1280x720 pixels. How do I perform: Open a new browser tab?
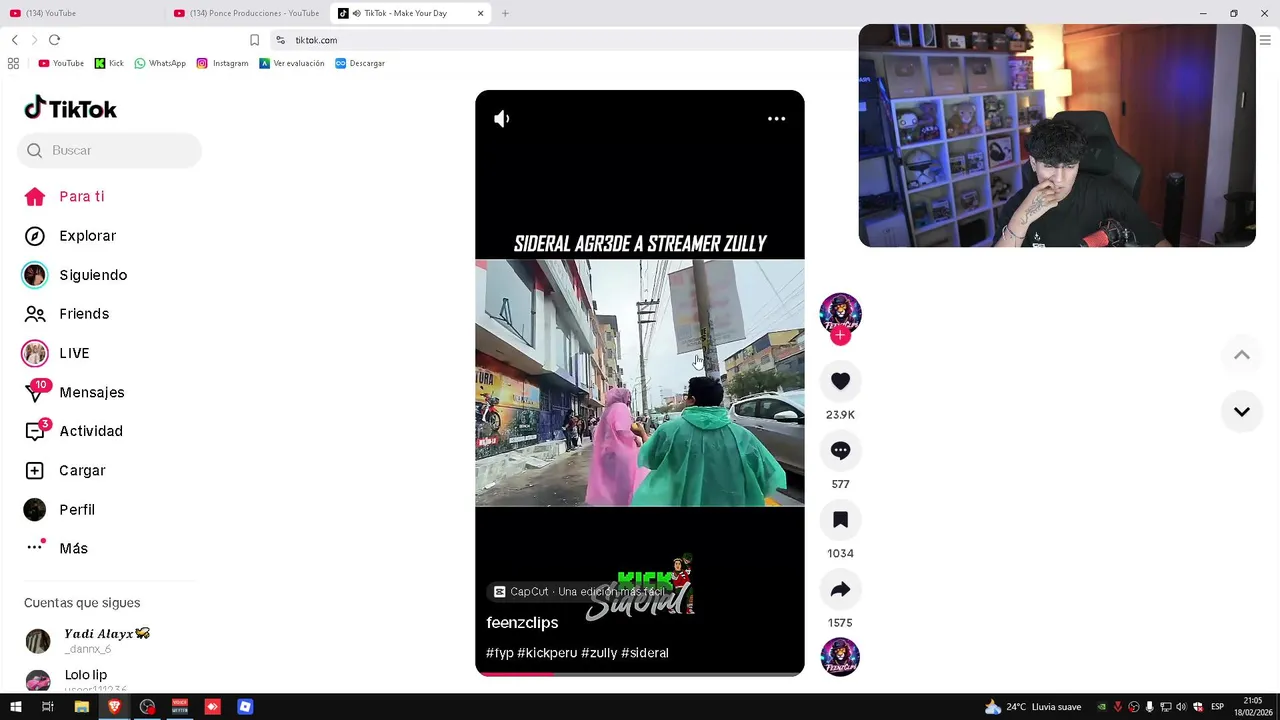pyautogui.click(x=505, y=13)
